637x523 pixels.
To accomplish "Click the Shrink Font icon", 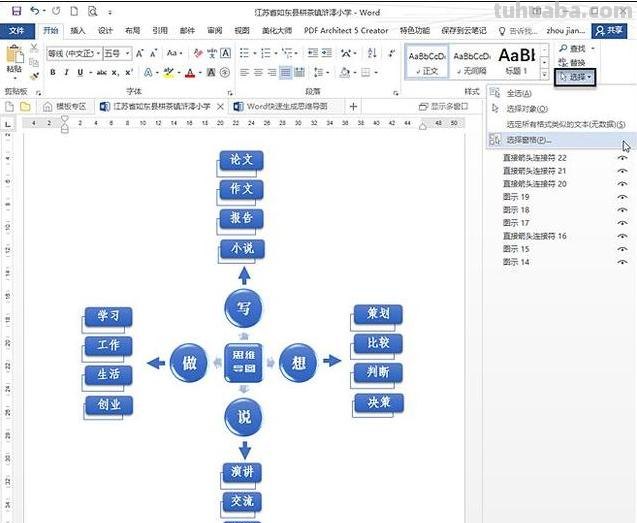I will coord(154,53).
